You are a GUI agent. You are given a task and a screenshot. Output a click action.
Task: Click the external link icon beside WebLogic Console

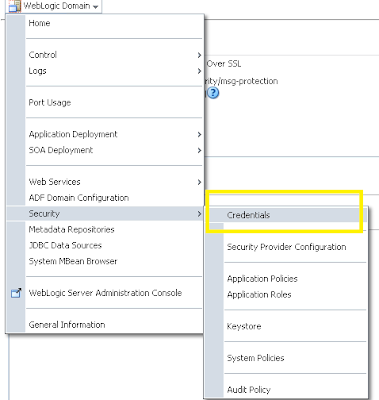click(16, 293)
